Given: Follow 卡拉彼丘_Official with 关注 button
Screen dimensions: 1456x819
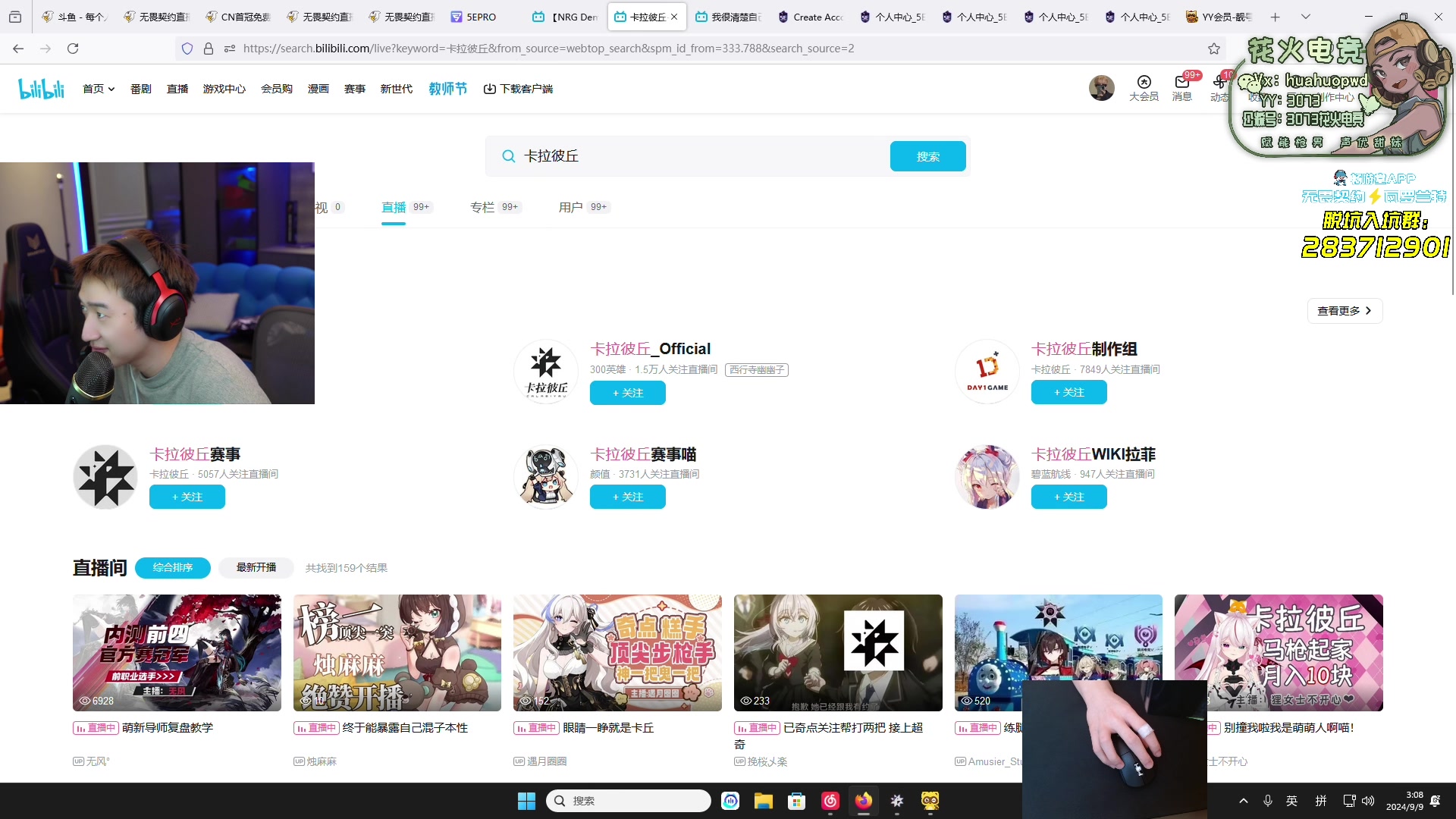Looking at the screenshot, I should pos(628,393).
